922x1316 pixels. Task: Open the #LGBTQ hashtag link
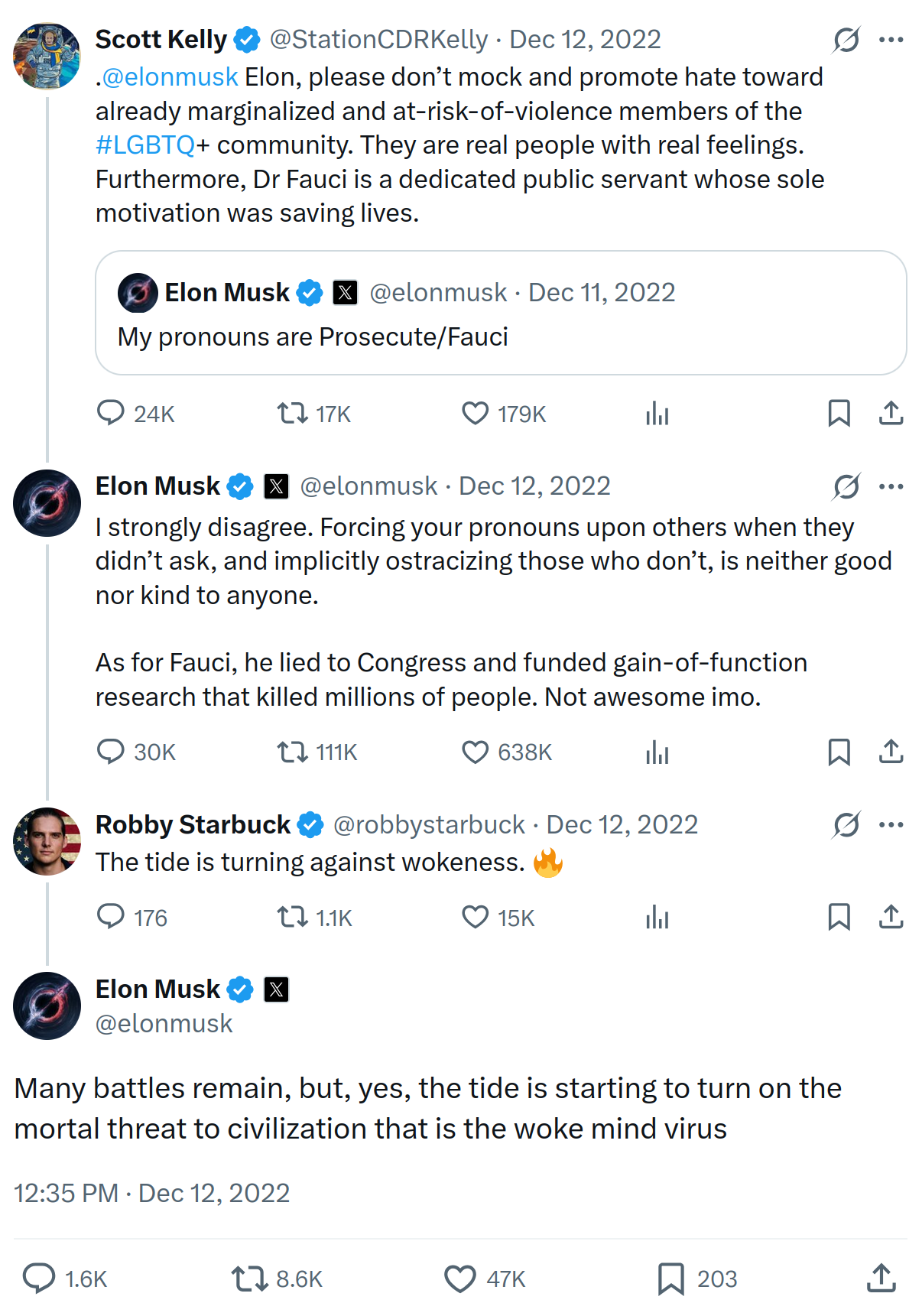tap(145, 145)
